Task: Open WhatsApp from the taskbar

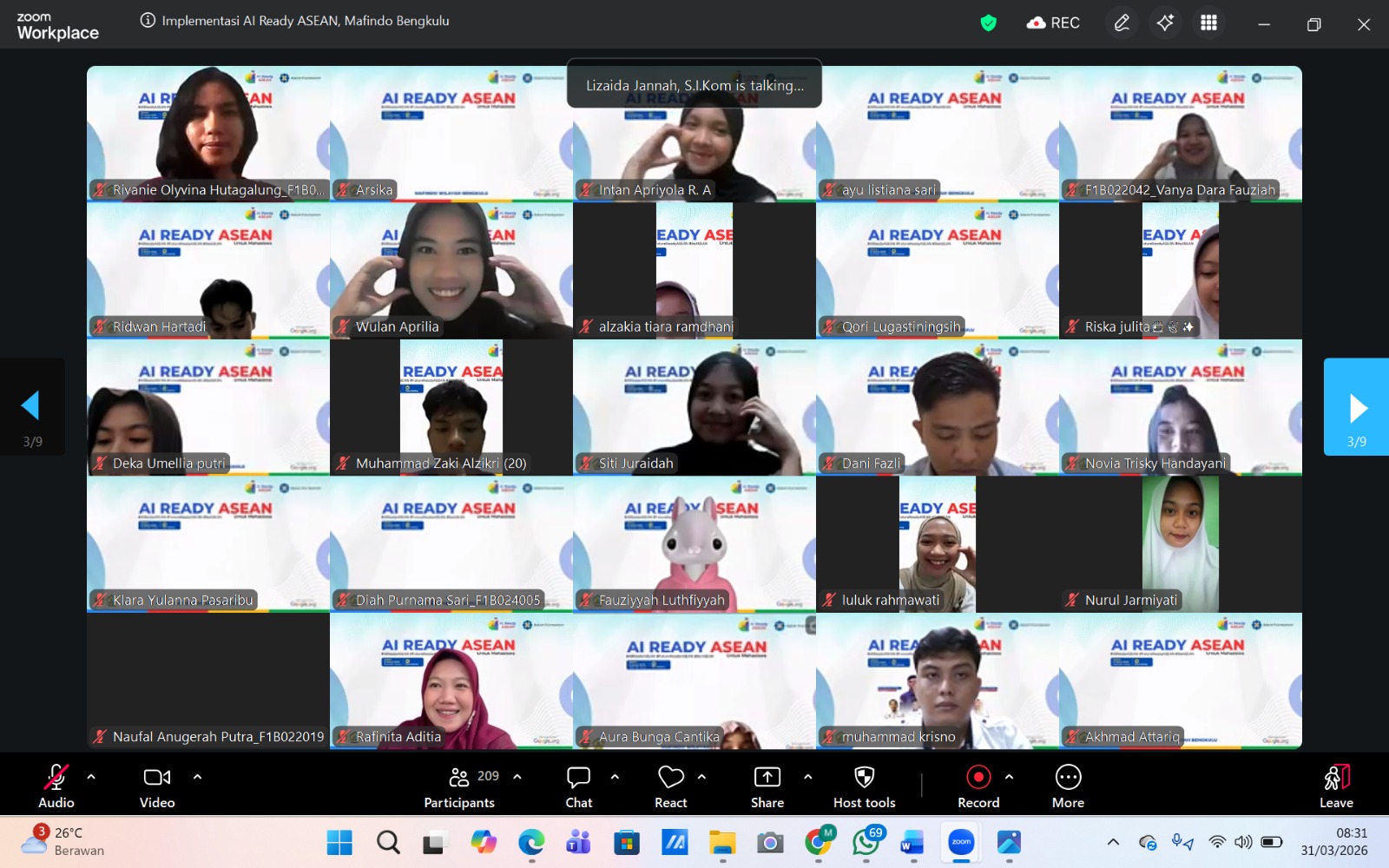Action: pos(866,842)
